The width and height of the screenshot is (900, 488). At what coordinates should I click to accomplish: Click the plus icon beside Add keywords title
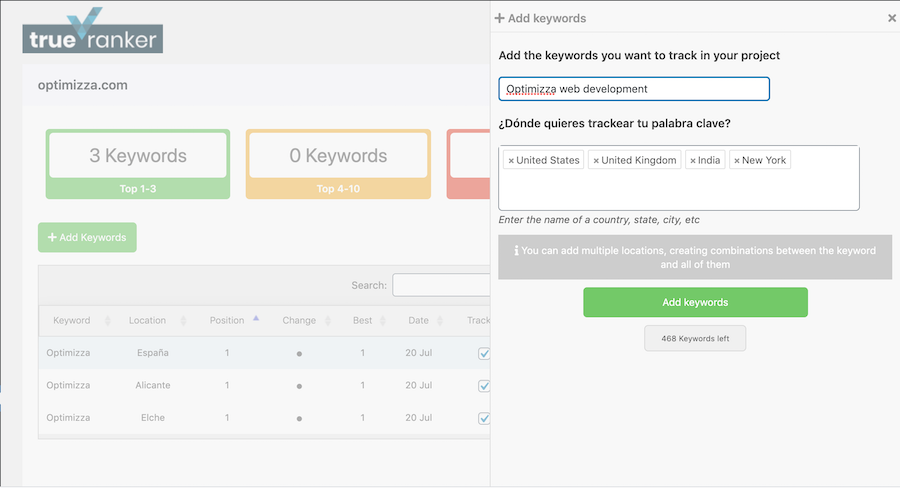tap(499, 18)
